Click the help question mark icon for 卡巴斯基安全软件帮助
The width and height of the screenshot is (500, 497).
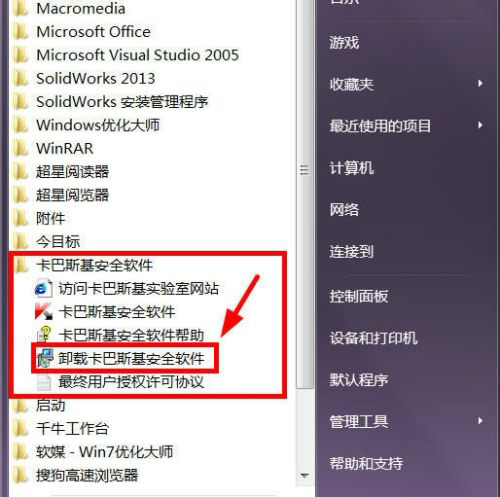point(44,334)
